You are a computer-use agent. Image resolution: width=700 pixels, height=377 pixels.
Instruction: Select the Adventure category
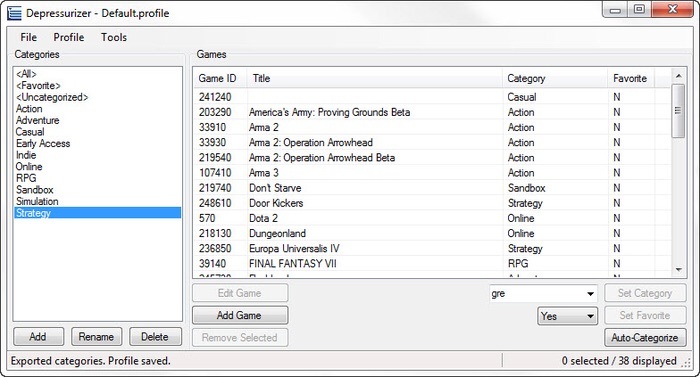pyautogui.click(x=97, y=120)
